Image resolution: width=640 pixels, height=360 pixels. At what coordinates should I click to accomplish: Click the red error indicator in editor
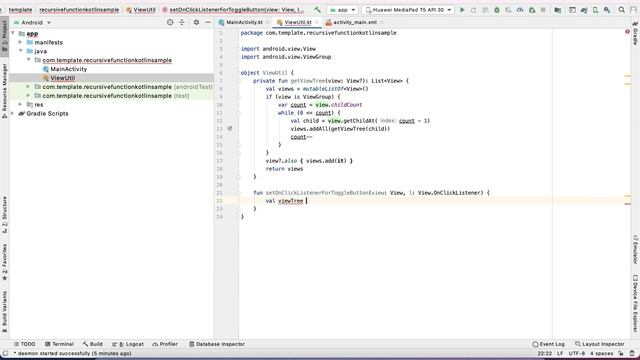click(627, 32)
